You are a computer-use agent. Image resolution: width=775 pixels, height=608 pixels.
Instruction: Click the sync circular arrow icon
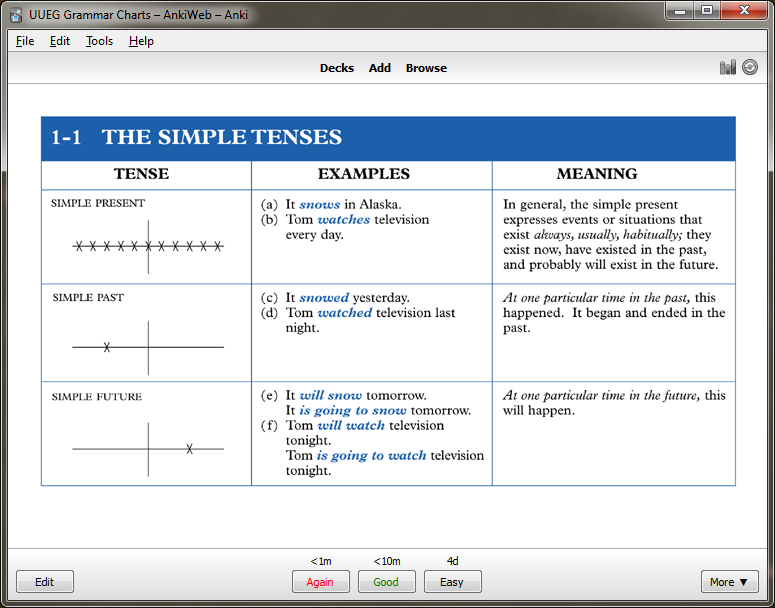(750, 67)
